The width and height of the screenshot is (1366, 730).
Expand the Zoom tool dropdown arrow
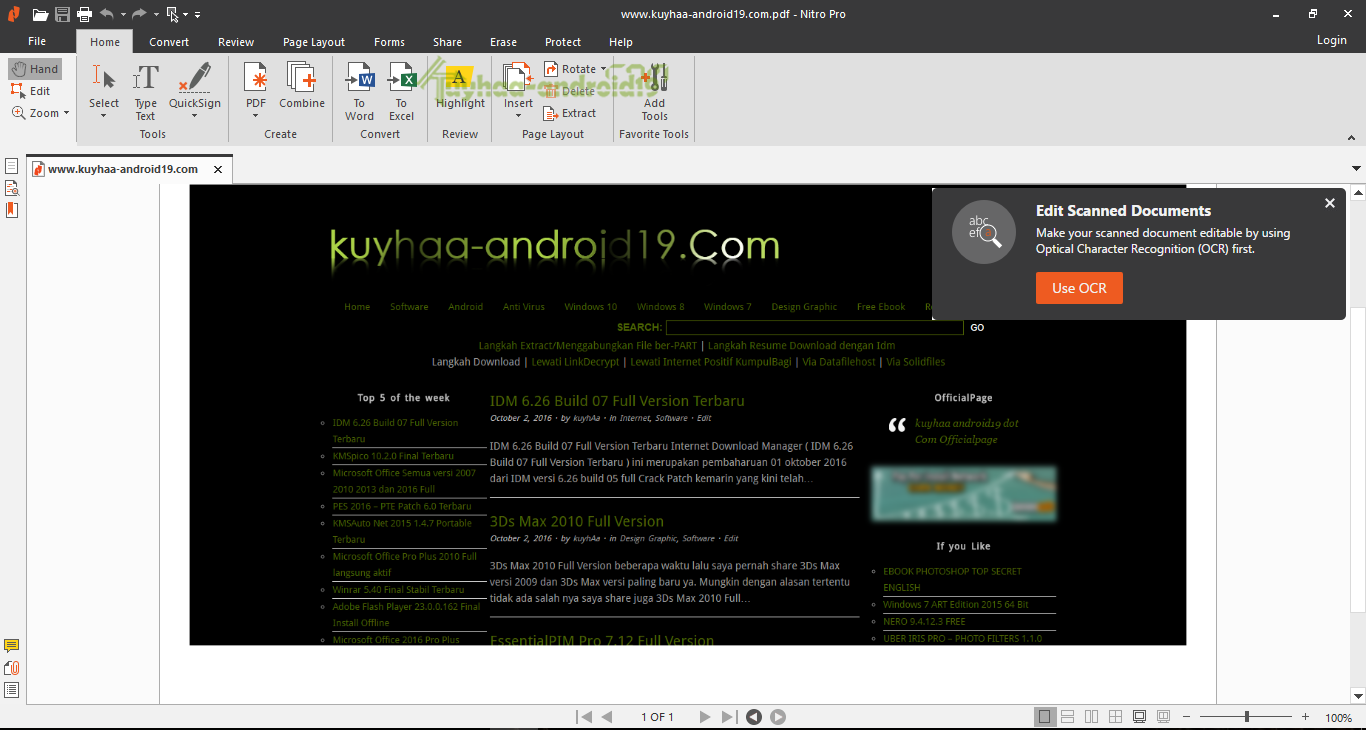click(x=67, y=113)
